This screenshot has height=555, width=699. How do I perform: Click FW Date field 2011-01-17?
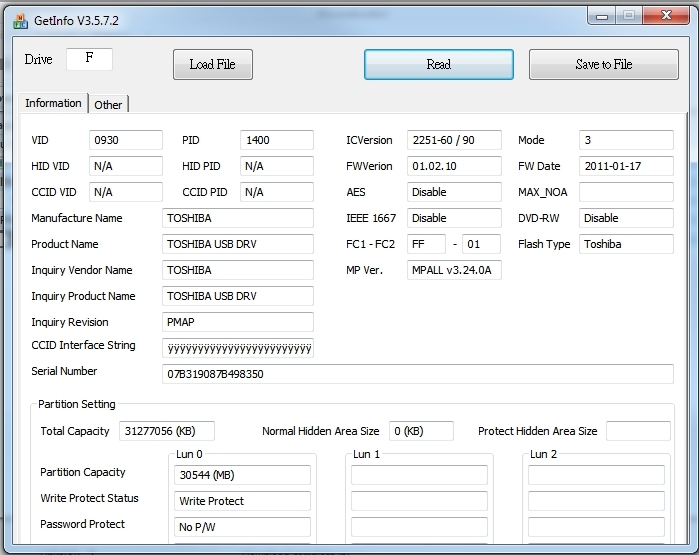(x=626, y=166)
